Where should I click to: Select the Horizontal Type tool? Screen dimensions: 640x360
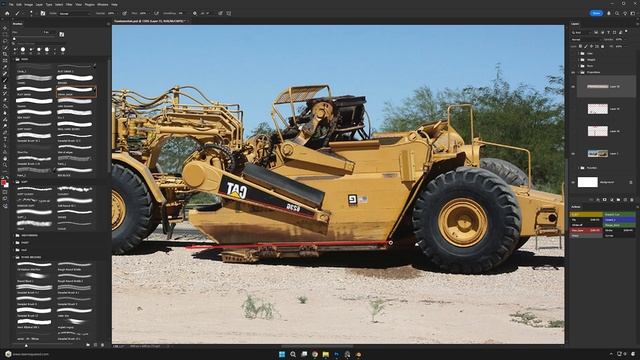[x=5, y=139]
